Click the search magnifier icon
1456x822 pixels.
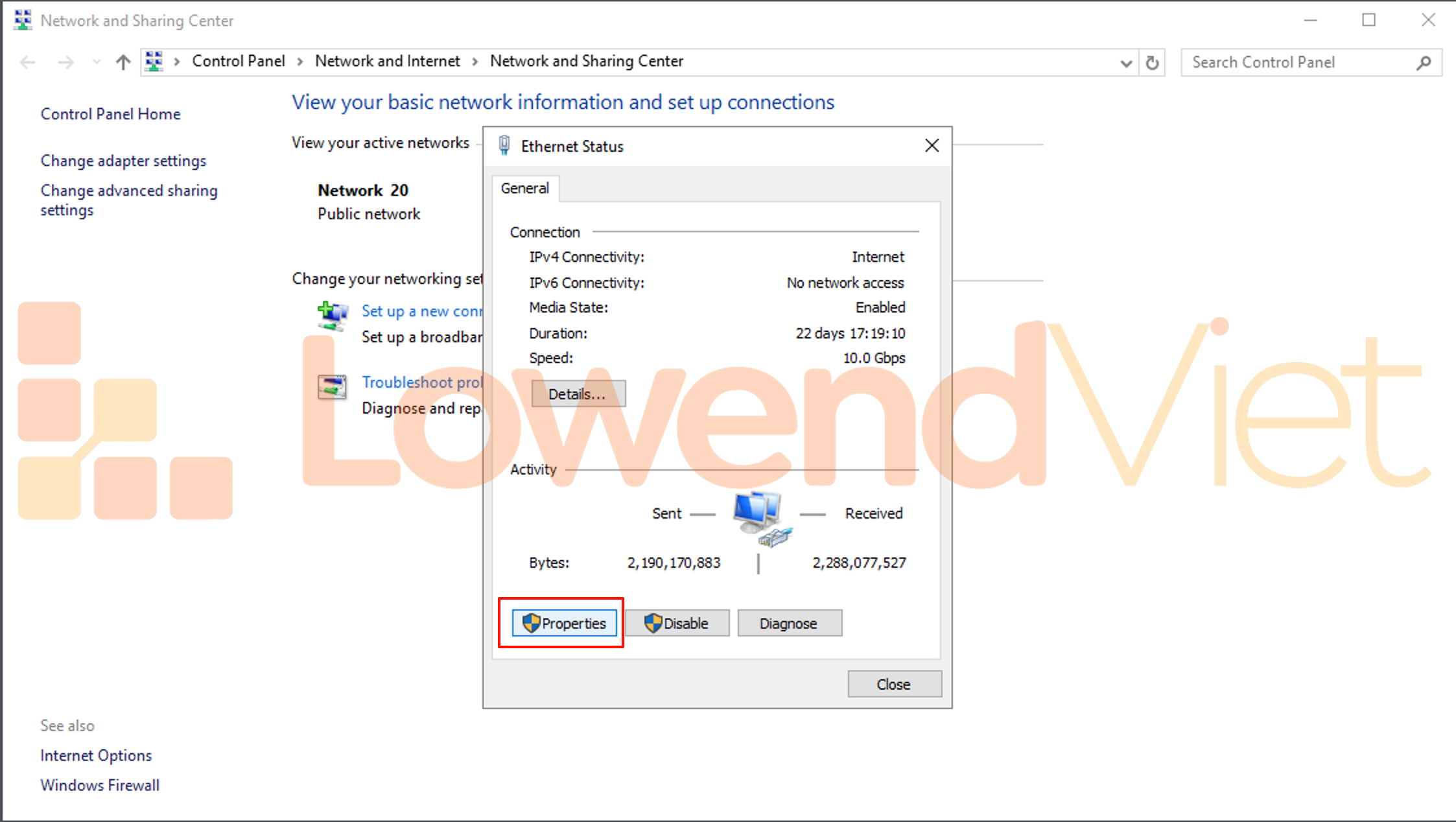(1424, 63)
